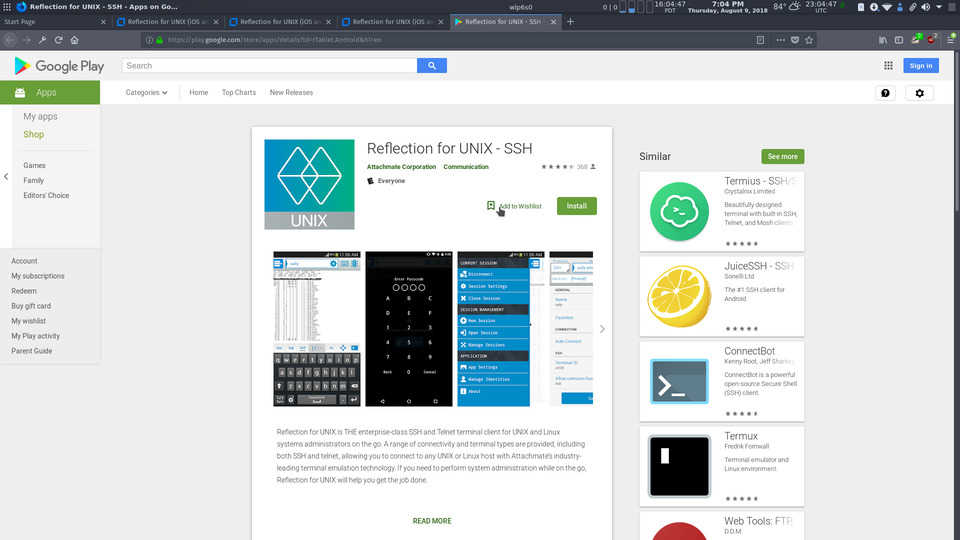Open the settings gear icon
This screenshot has height=540, width=960.
(x=920, y=93)
